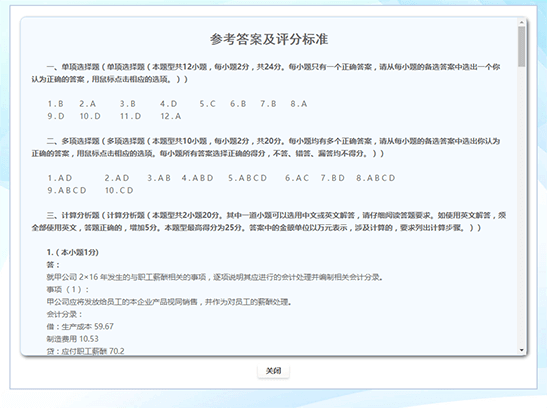Click single-choice answer 5.C
547x408 pixels.
[207, 104]
